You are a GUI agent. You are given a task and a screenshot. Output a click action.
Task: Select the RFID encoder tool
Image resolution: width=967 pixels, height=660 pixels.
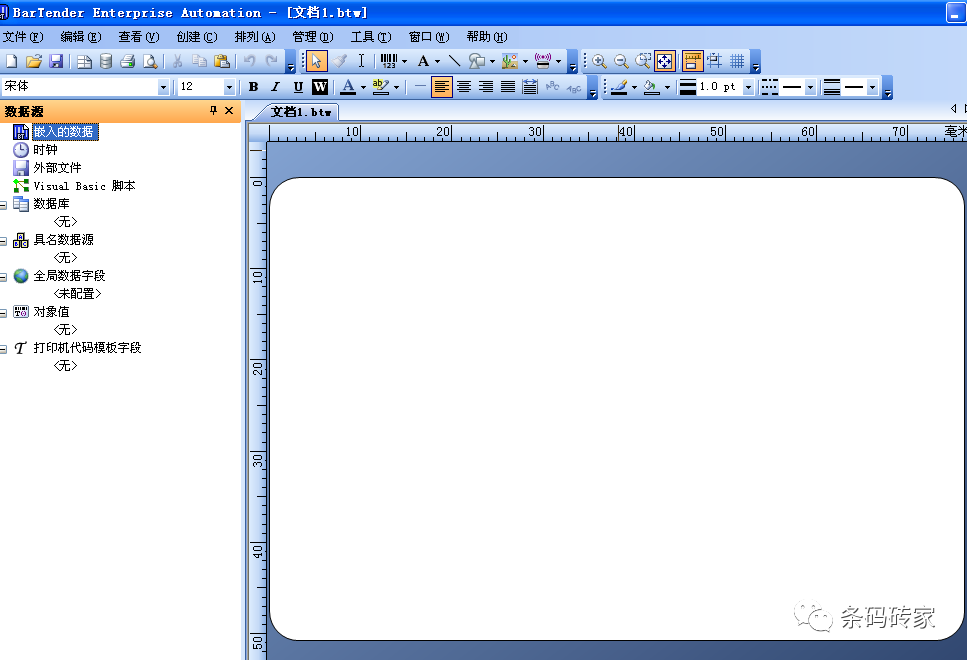pos(543,61)
